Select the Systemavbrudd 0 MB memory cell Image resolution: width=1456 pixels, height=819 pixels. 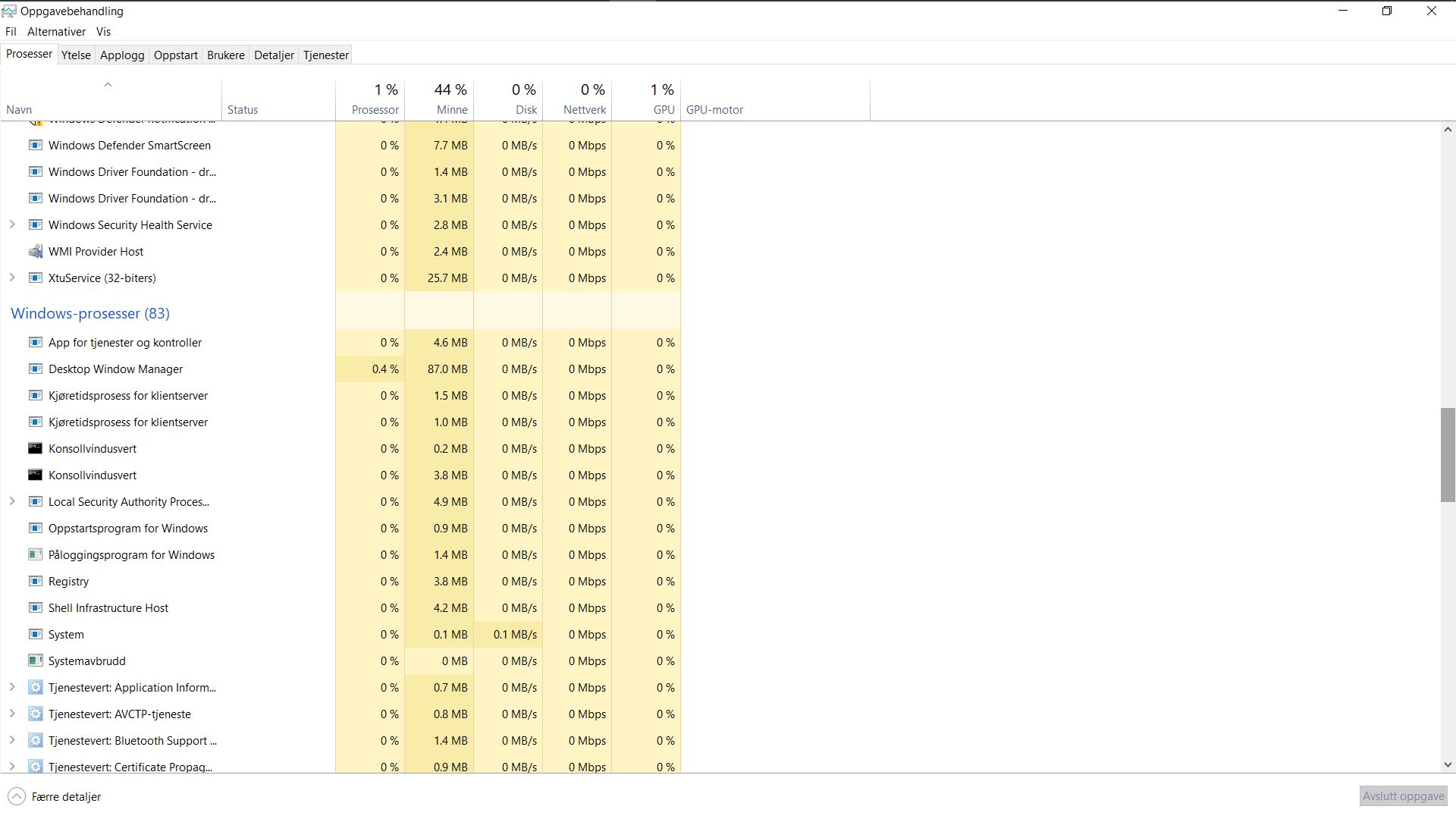click(x=439, y=661)
